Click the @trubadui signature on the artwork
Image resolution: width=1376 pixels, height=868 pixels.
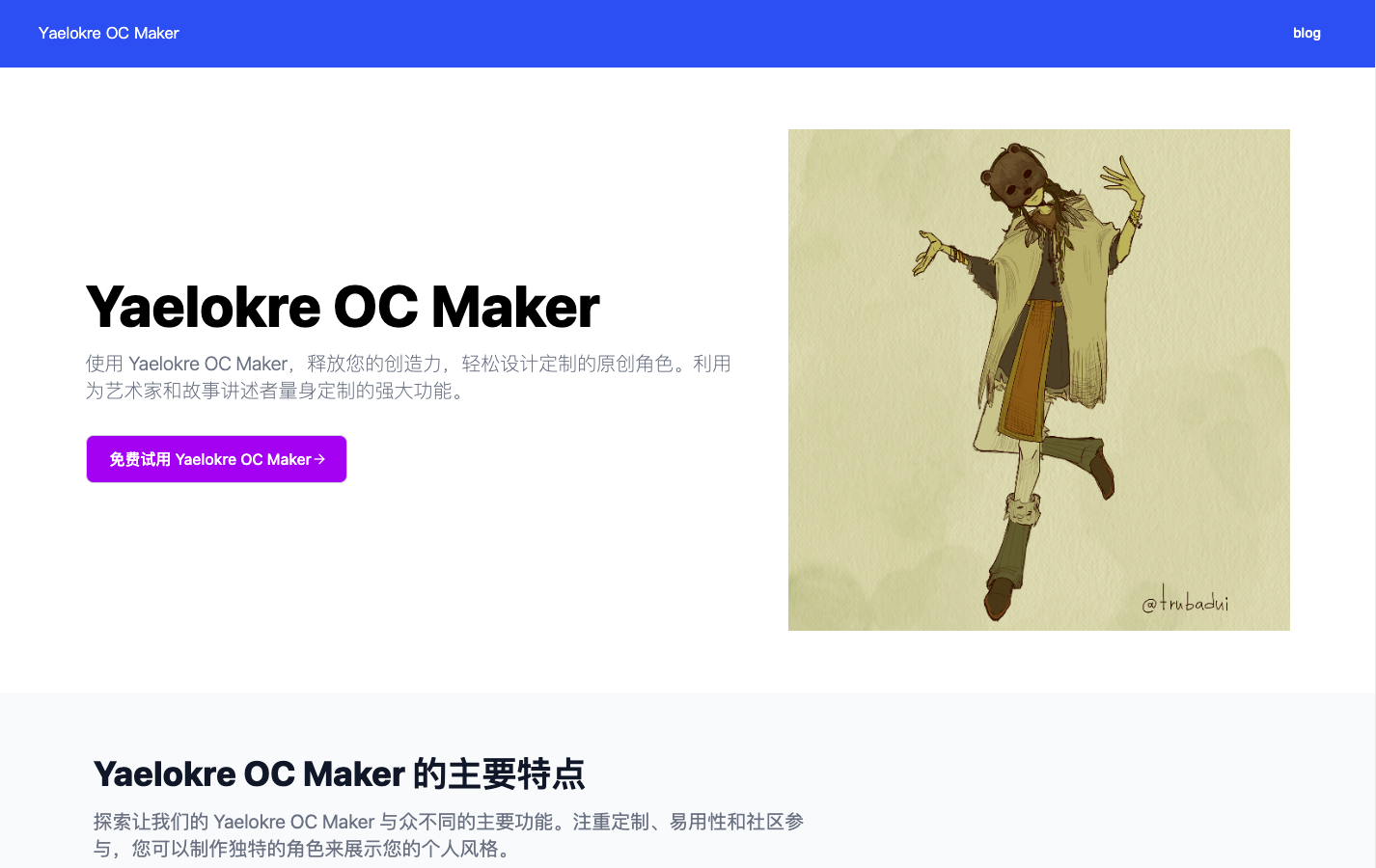[x=1186, y=601]
